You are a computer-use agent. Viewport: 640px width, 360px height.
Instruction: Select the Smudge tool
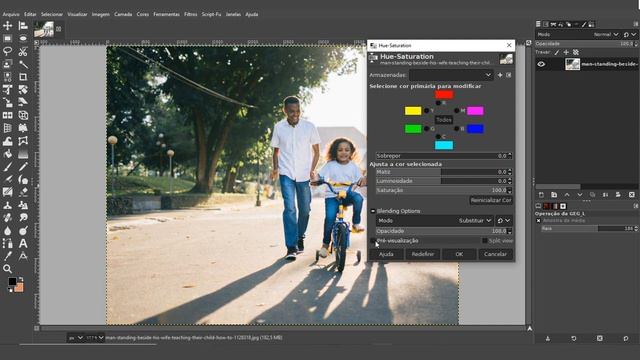(x=23, y=218)
